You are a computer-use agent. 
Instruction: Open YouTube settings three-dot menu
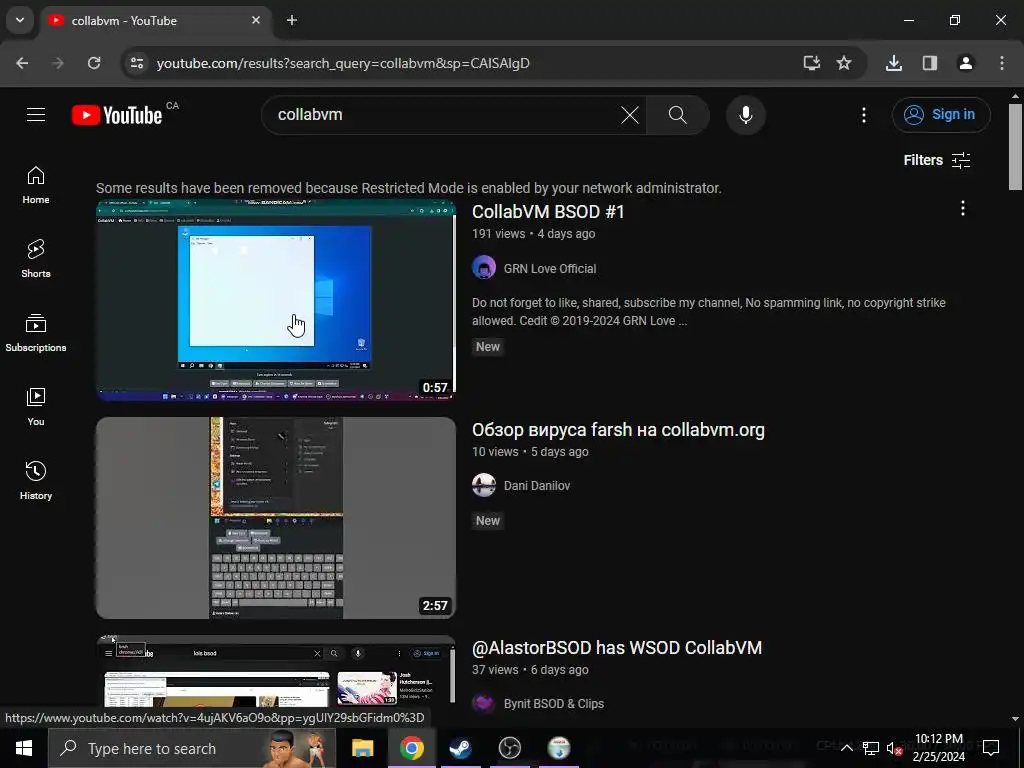863,115
